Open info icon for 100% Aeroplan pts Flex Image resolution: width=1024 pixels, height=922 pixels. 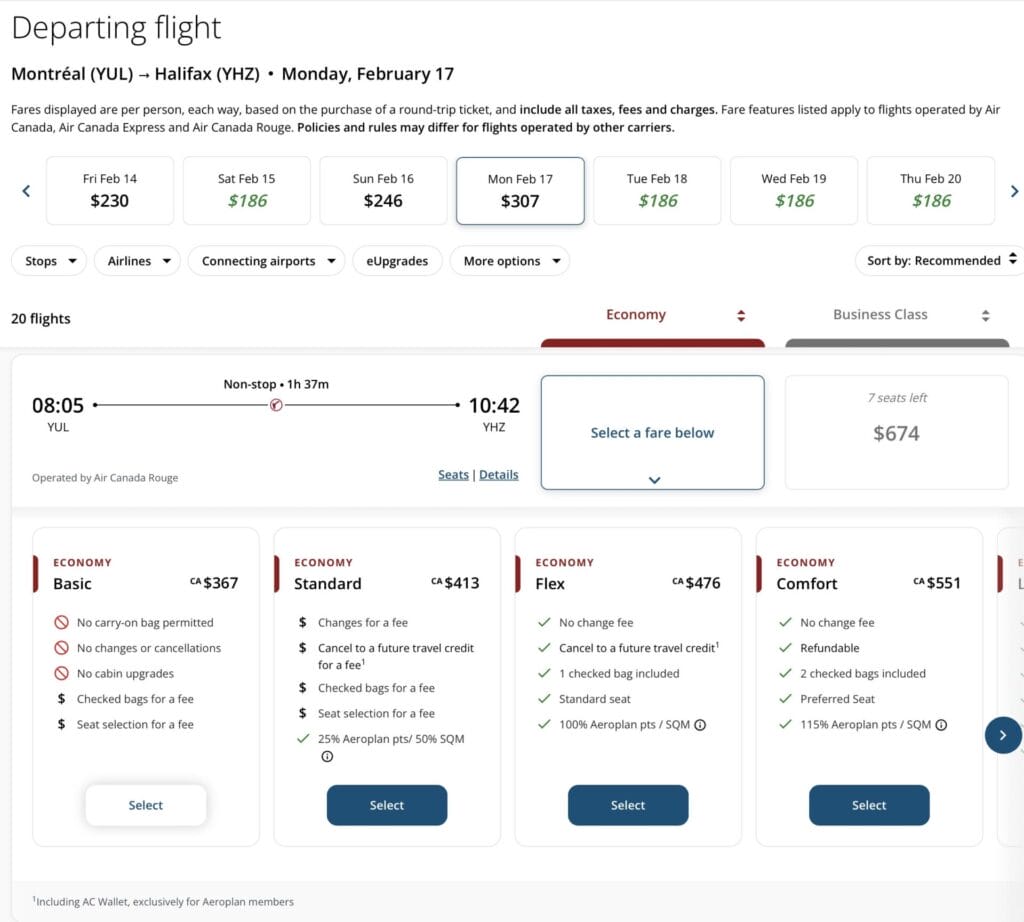tap(700, 725)
